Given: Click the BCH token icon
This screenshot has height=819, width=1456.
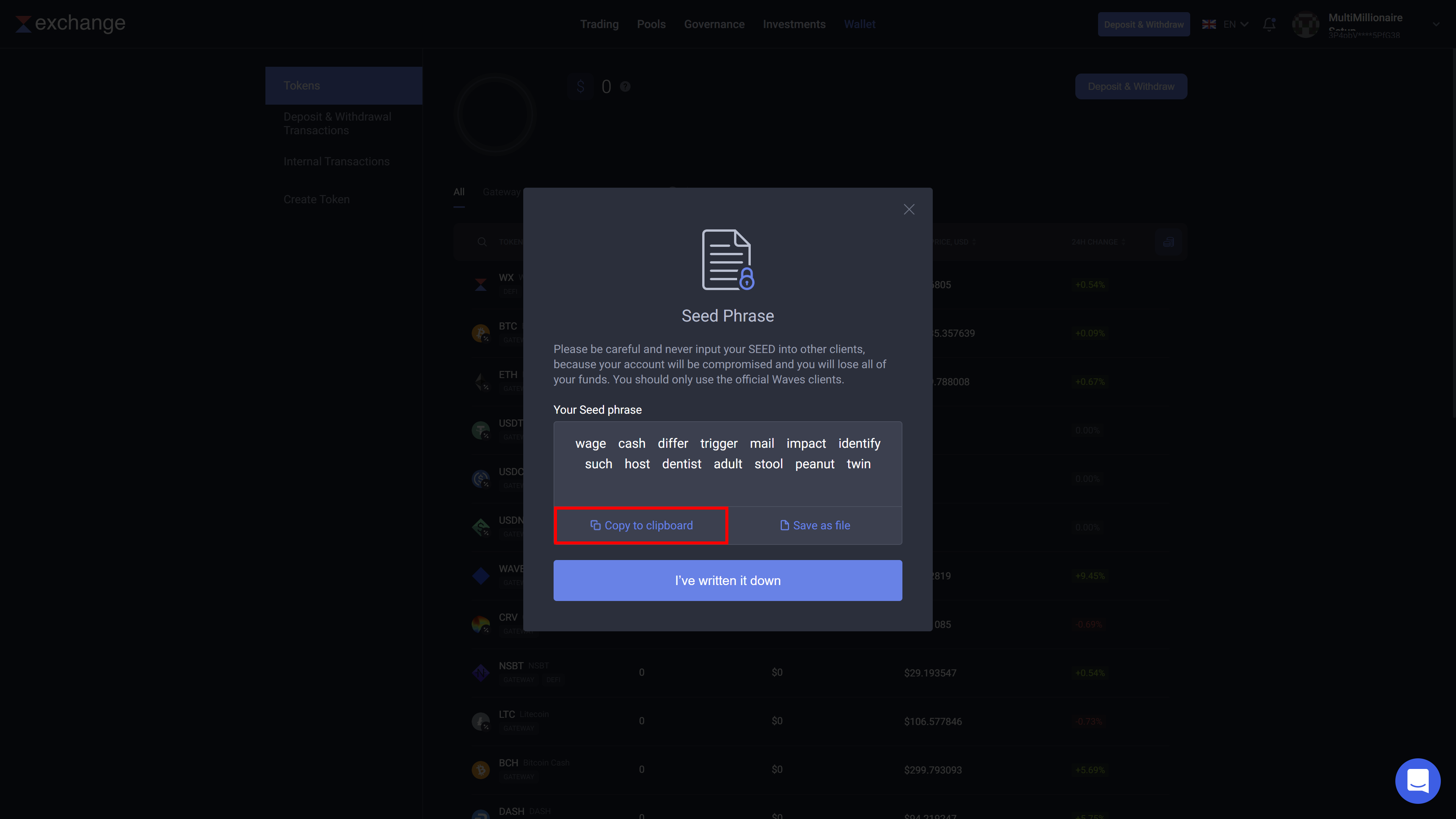Looking at the screenshot, I should 480,770.
